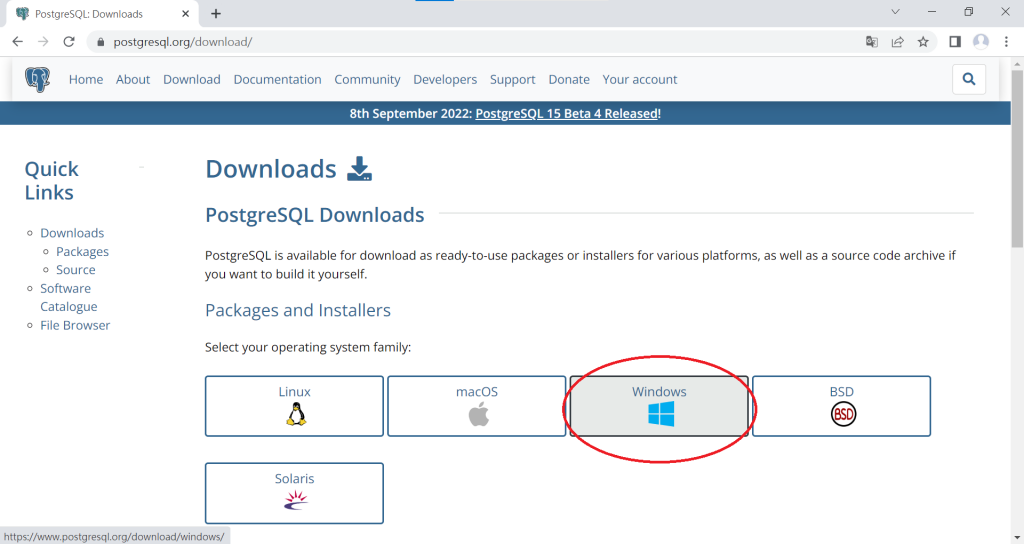Screen dimensions: 1024x544
Task: Click the Solaris sunburst logo
Action: pyautogui.click(x=296, y=500)
